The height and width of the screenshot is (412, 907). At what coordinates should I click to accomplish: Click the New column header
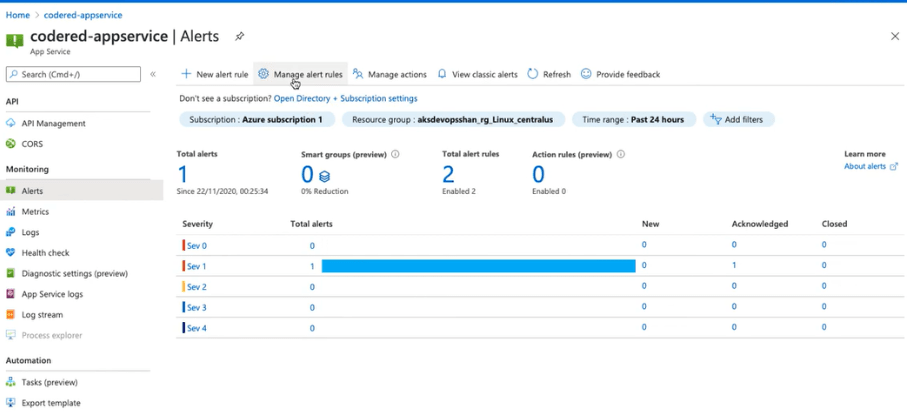tap(650, 224)
